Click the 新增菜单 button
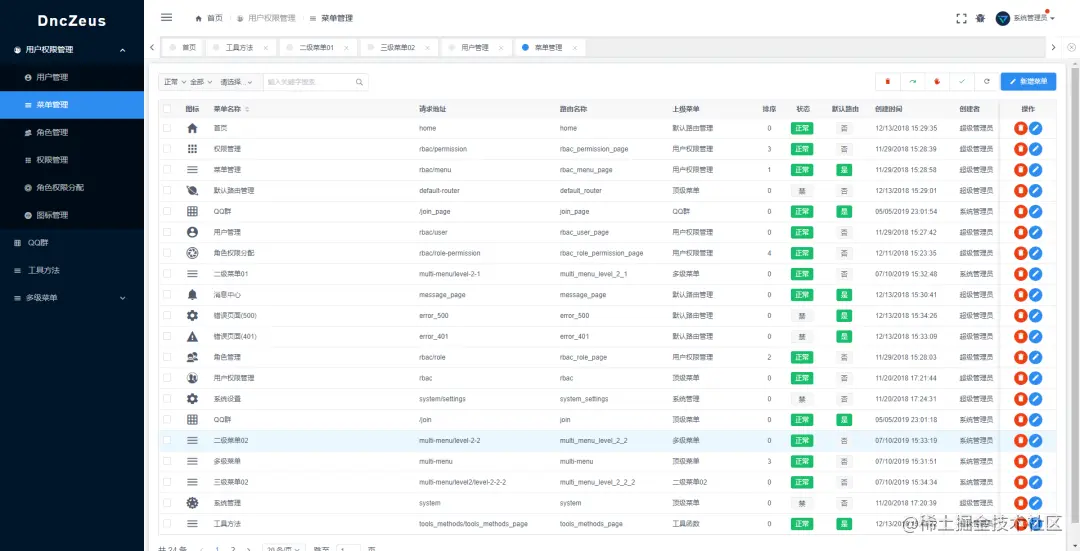This screenshot has width=1080, height=551. [x=1028, y=81]
